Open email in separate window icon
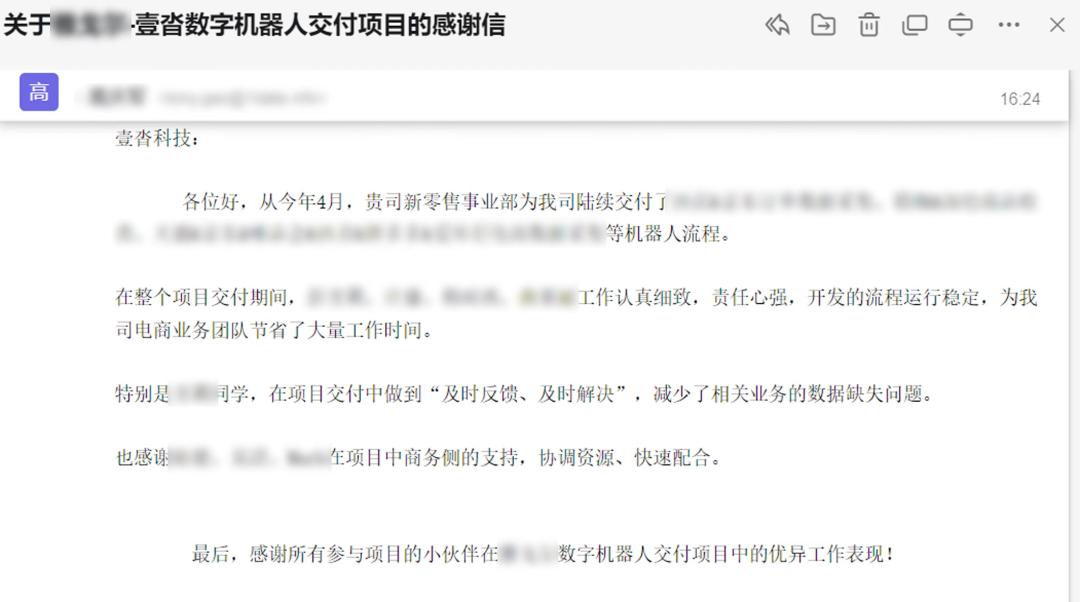This screenshot has width=1080, height=602. tap(914, 25)
